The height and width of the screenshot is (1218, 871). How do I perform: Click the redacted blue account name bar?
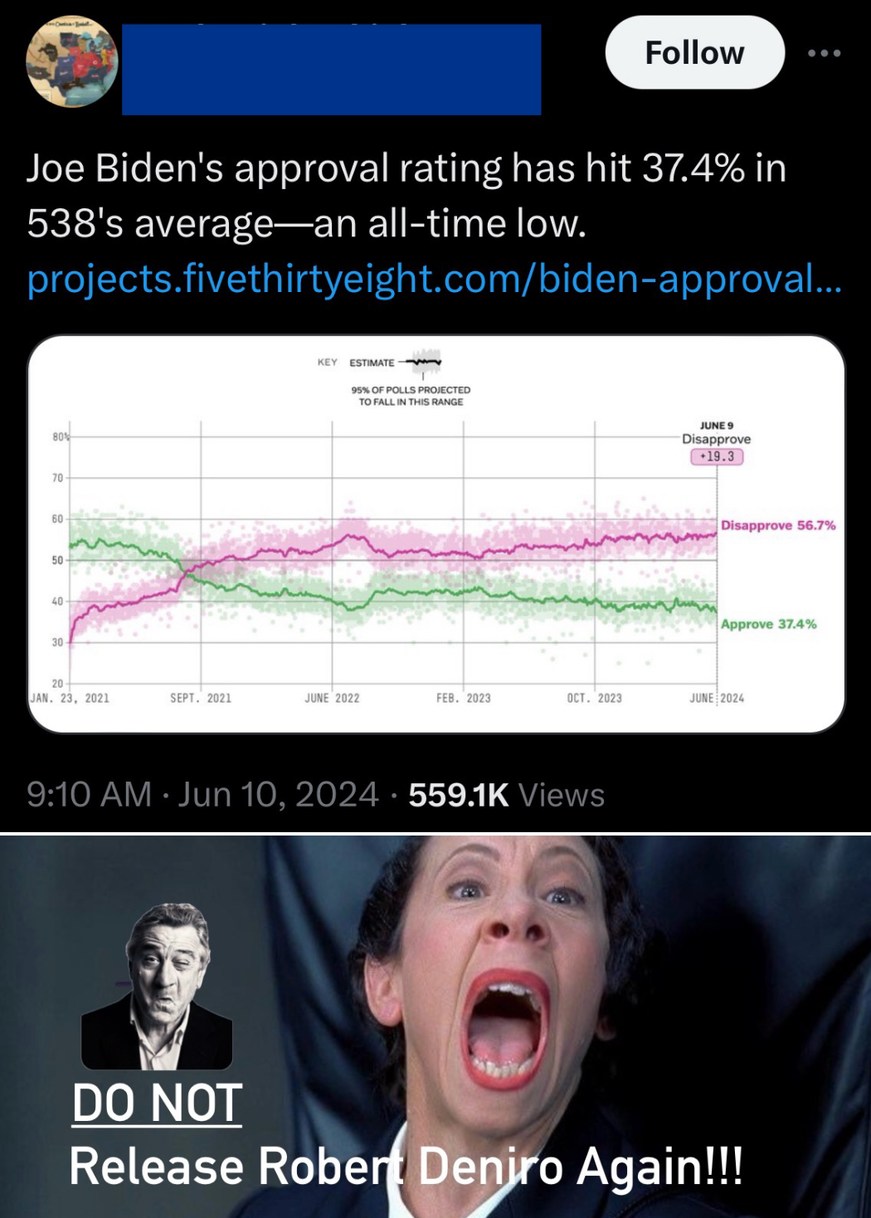click(331, 69)
